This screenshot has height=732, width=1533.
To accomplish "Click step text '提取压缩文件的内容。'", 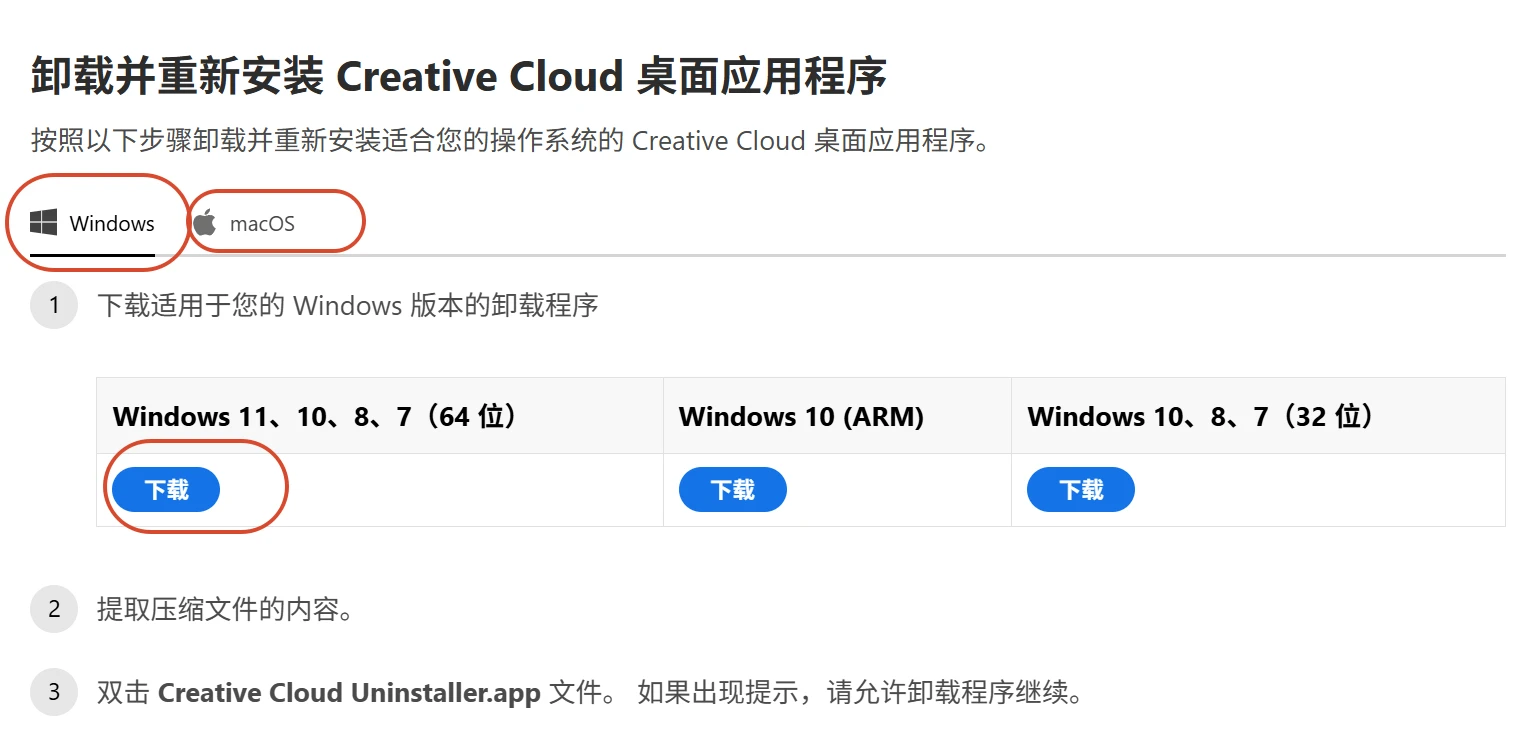I will [225, 609].
